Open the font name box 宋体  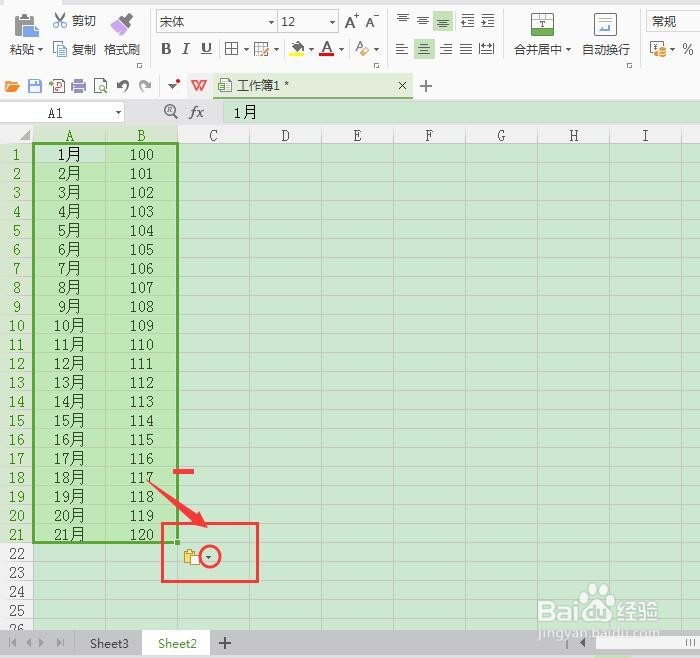point(216,21)
